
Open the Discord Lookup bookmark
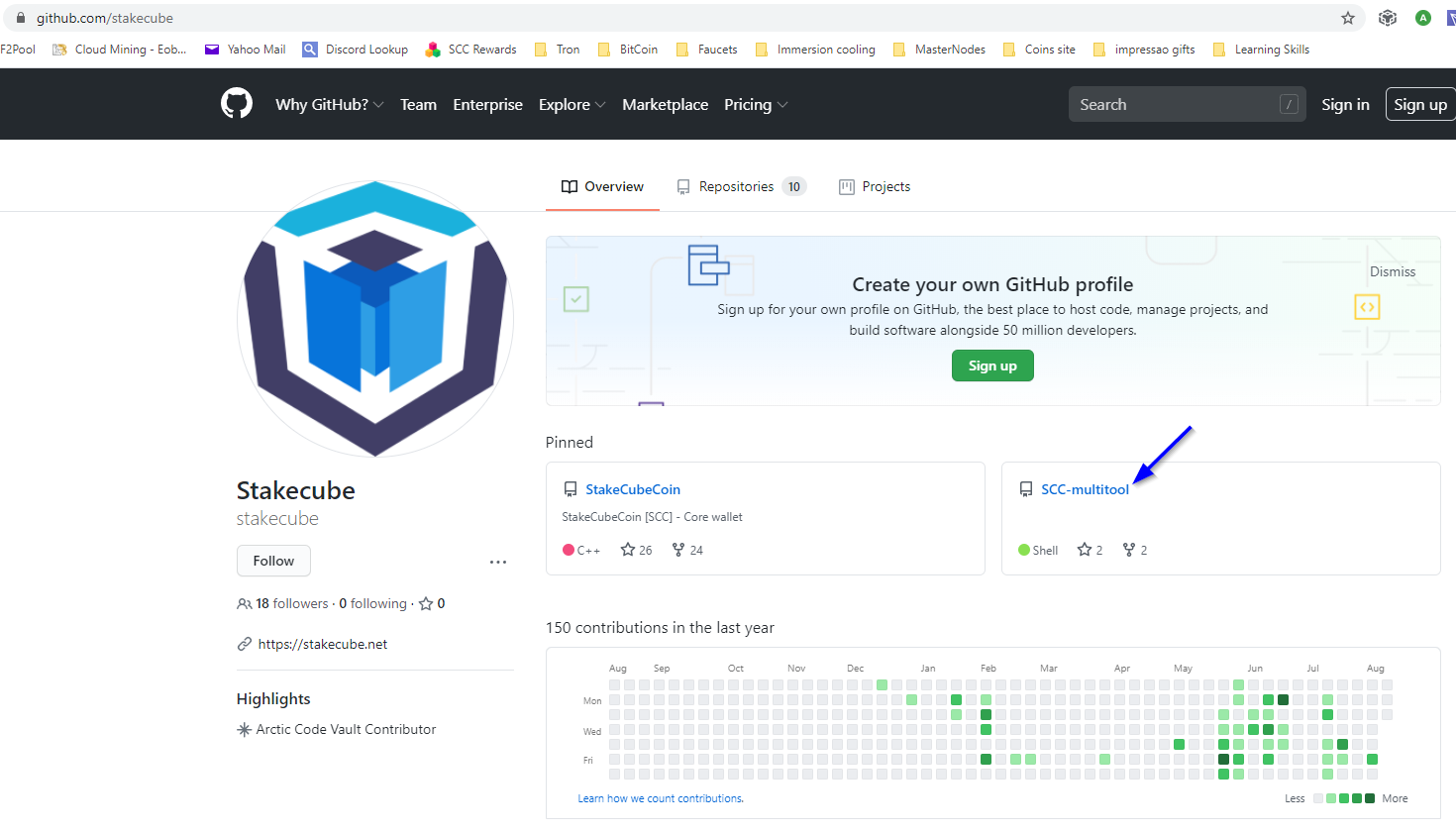[356, 50]
